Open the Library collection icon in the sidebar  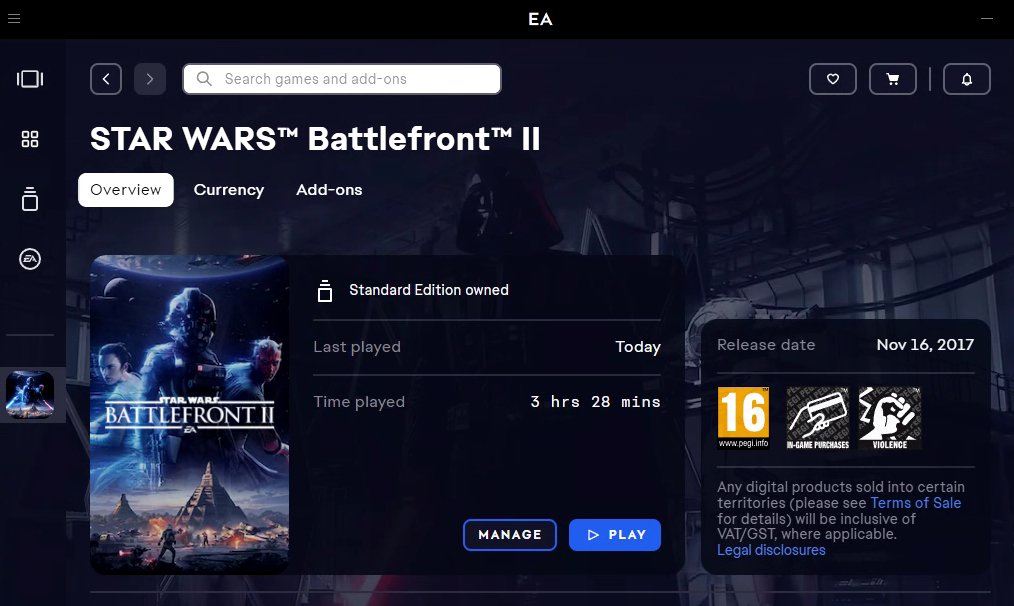point(30,199)
